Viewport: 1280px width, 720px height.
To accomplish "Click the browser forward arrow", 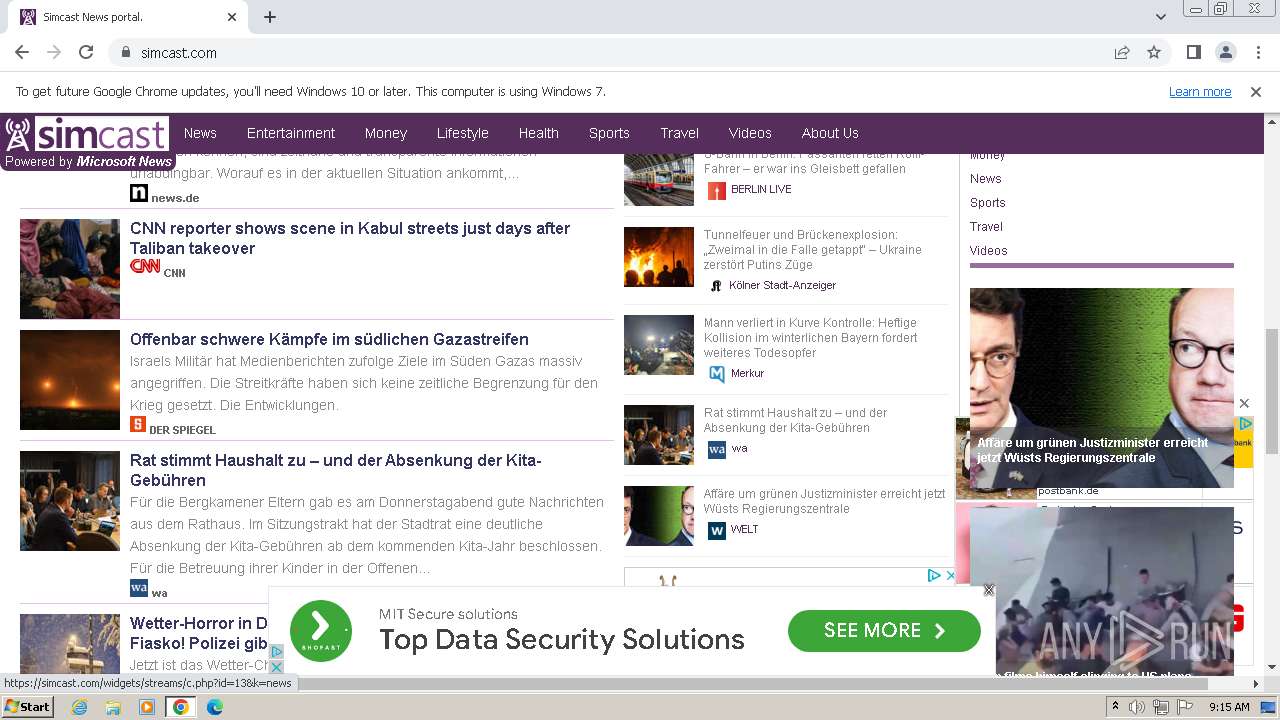I will [x=54, y=52].
